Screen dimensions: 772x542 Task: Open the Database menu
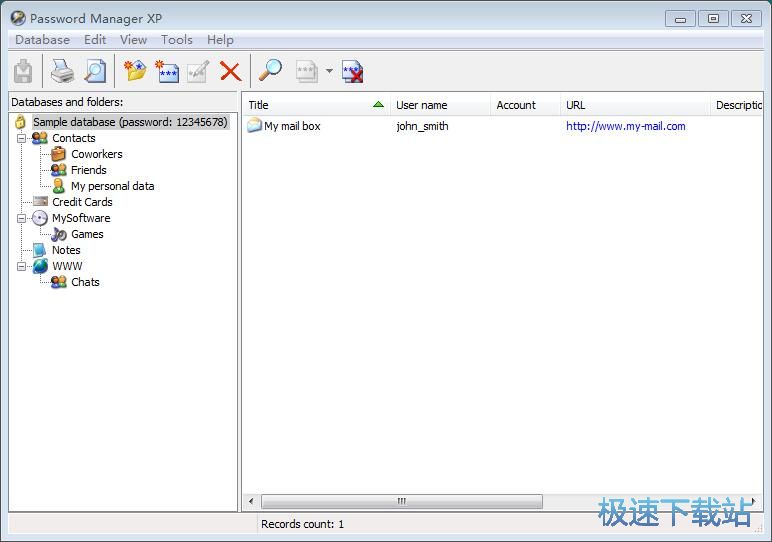[x=42, y=39]
